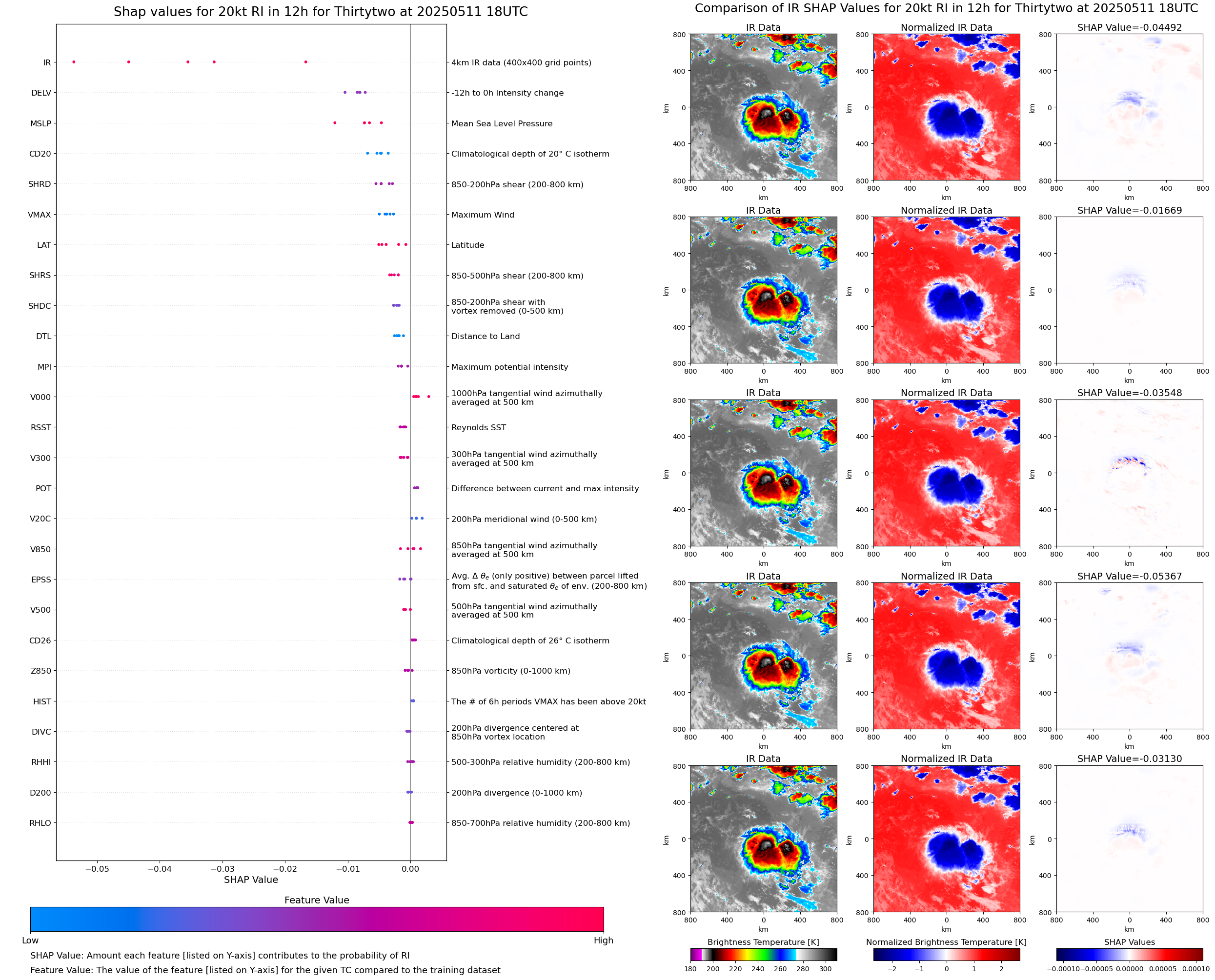Click the SHAP Value=-0.03130 map panel
This screenshot has height=980, width=1215.
point(1129,839)
